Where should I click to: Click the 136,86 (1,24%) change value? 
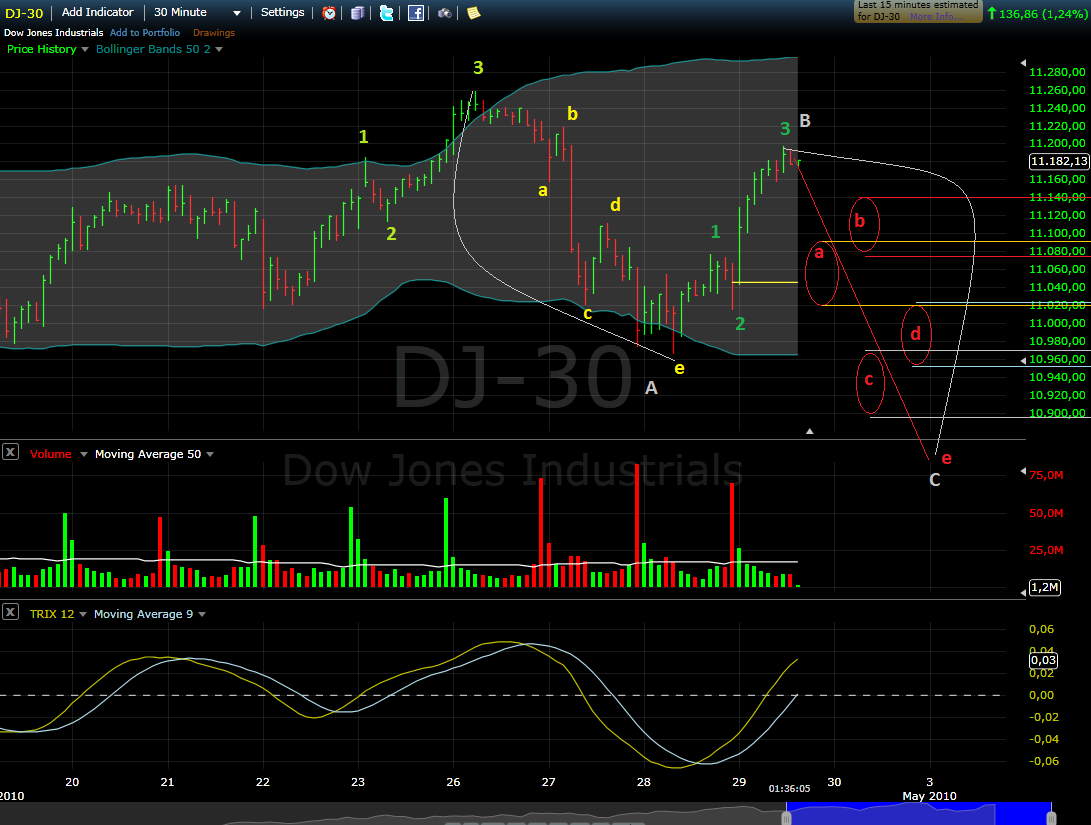coord(1042,14)
